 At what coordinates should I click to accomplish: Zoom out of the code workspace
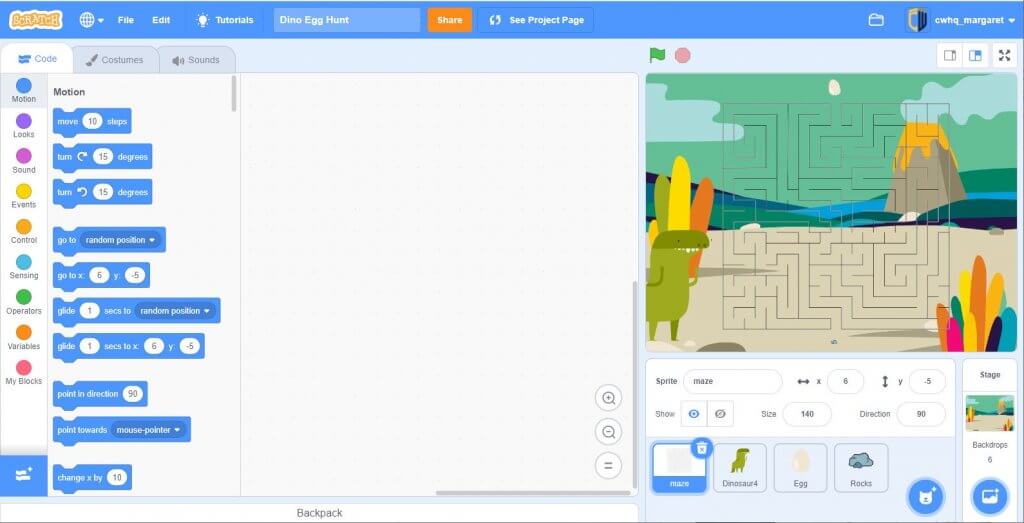click(x=608, y=432)
